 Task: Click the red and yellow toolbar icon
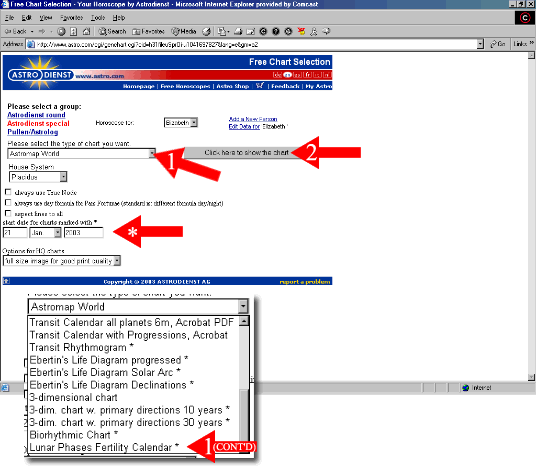[301, 31]
